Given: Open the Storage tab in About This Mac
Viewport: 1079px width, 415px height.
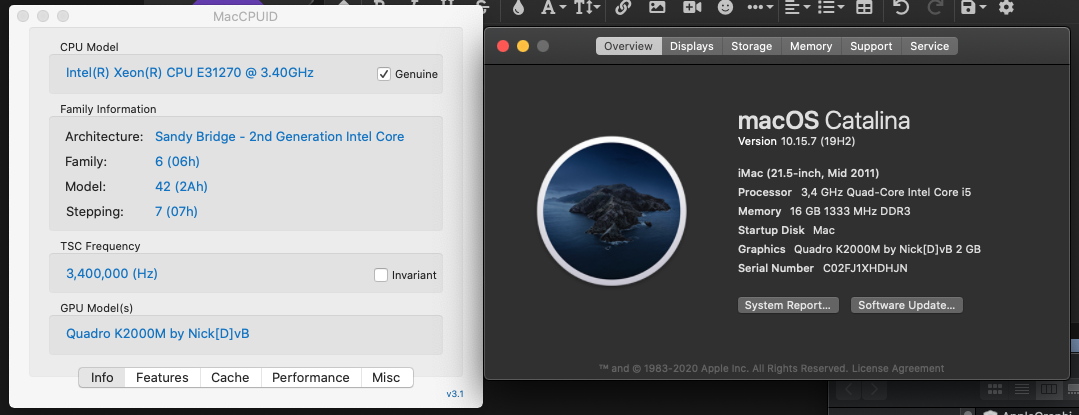Looking at the screenshot, I should click(x=751, y=46).
